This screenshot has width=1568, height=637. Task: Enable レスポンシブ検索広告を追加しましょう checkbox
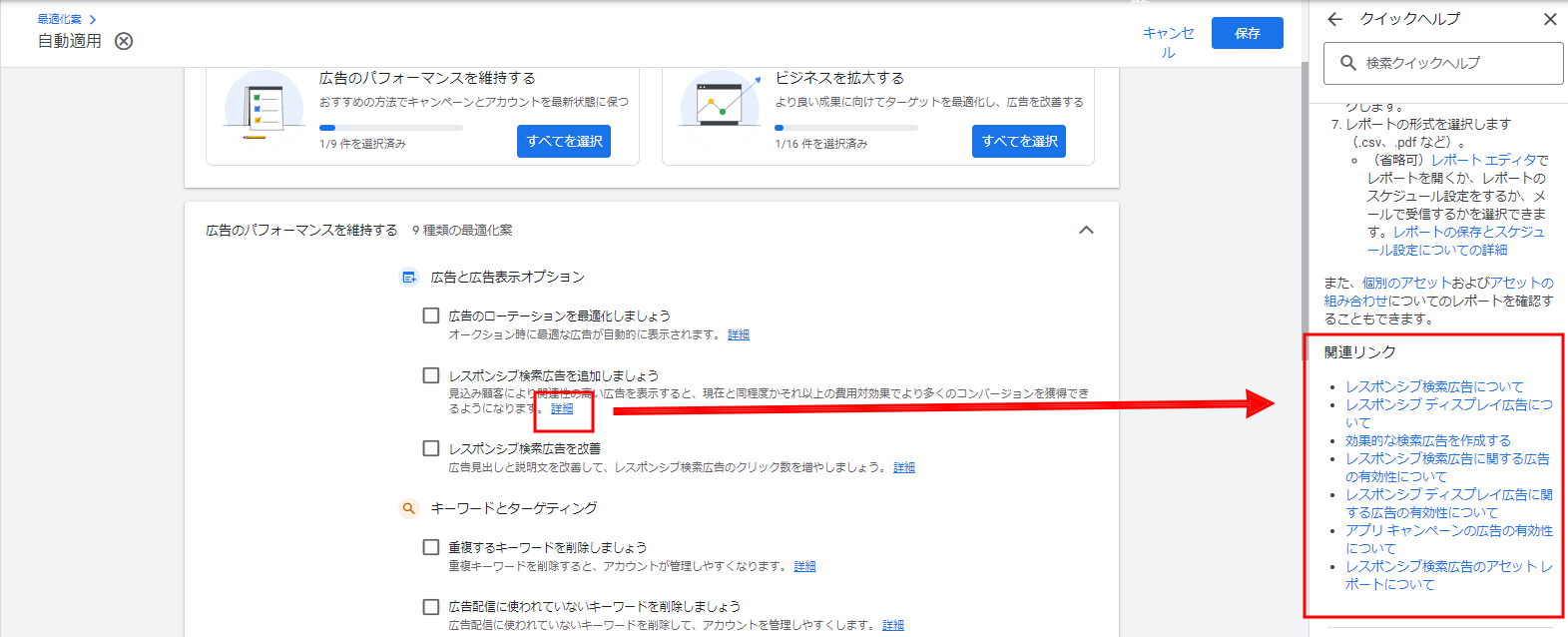(431, 375)
